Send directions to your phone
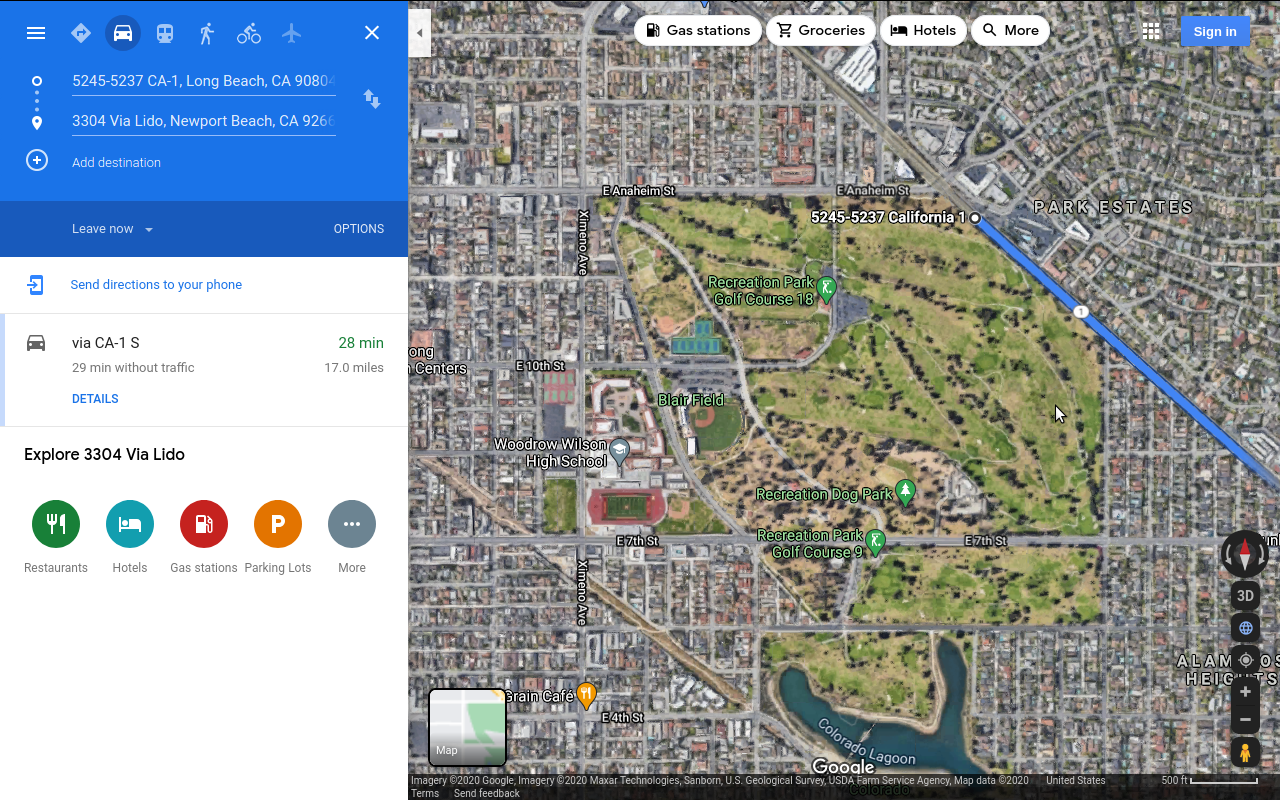The width and height of the screenshot is (1280, 800). click(x=156, y=285)
